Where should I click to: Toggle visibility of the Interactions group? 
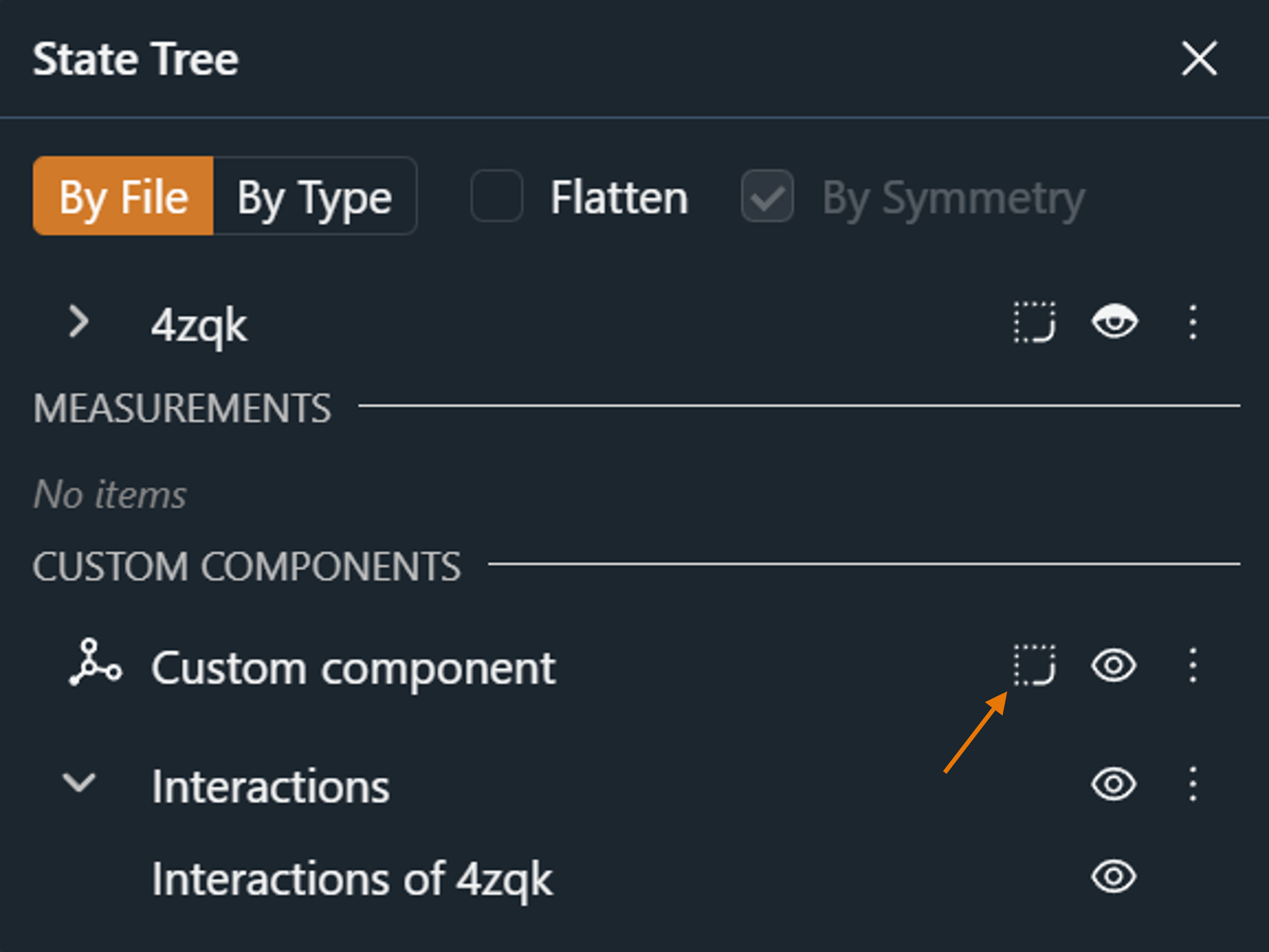click(1114, 784)
